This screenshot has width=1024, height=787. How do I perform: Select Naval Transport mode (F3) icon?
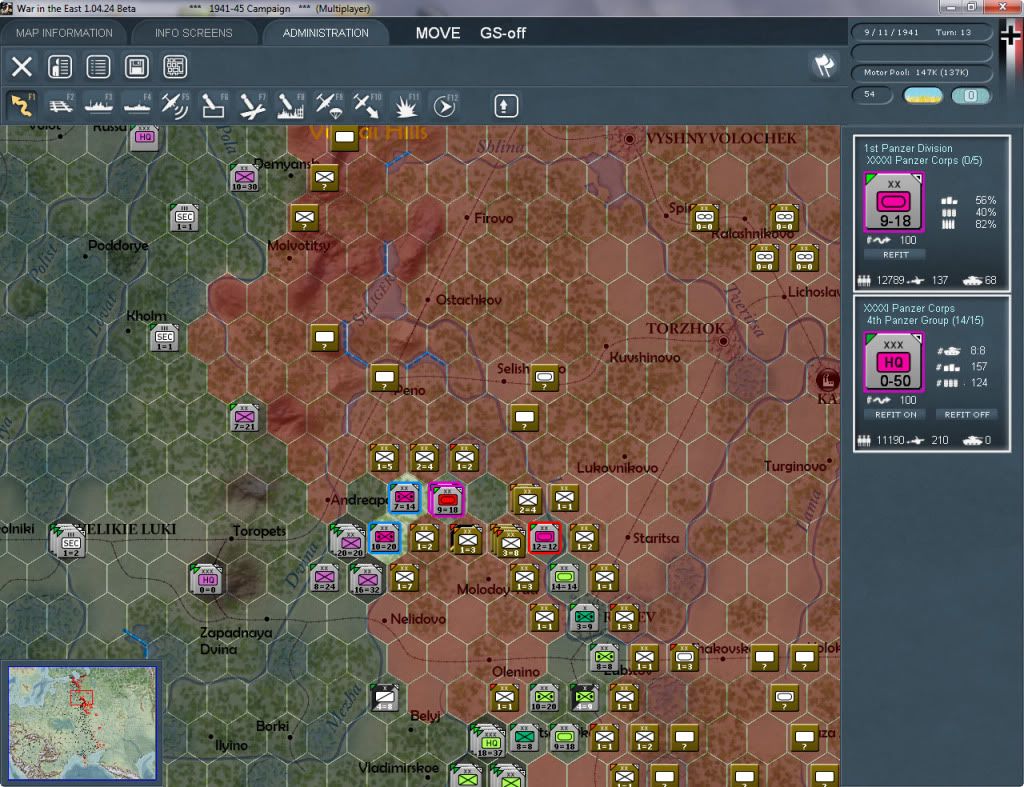click(x=99, y=105)
